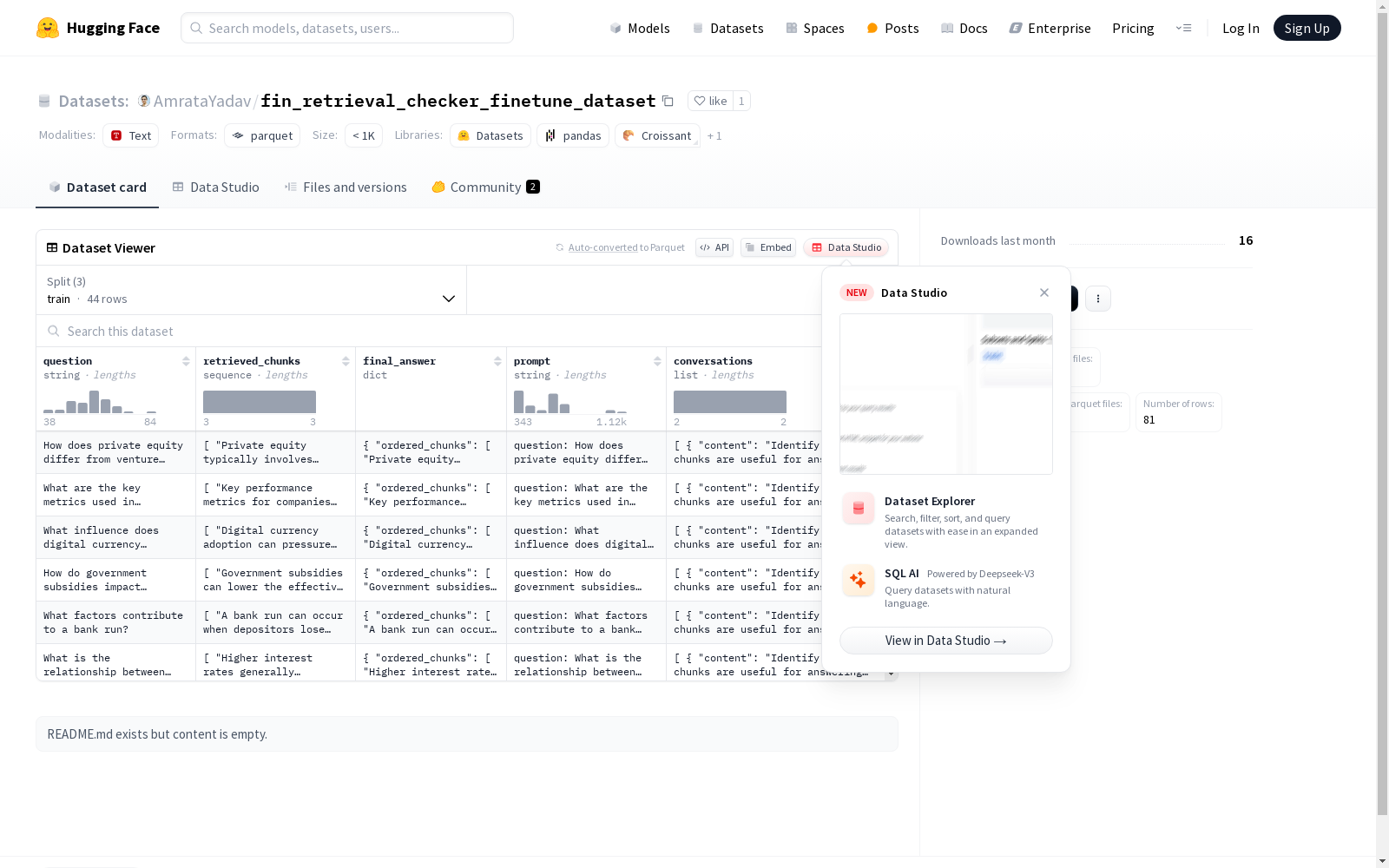
Task: Click the parquet format tag
Action: (262, 135)
